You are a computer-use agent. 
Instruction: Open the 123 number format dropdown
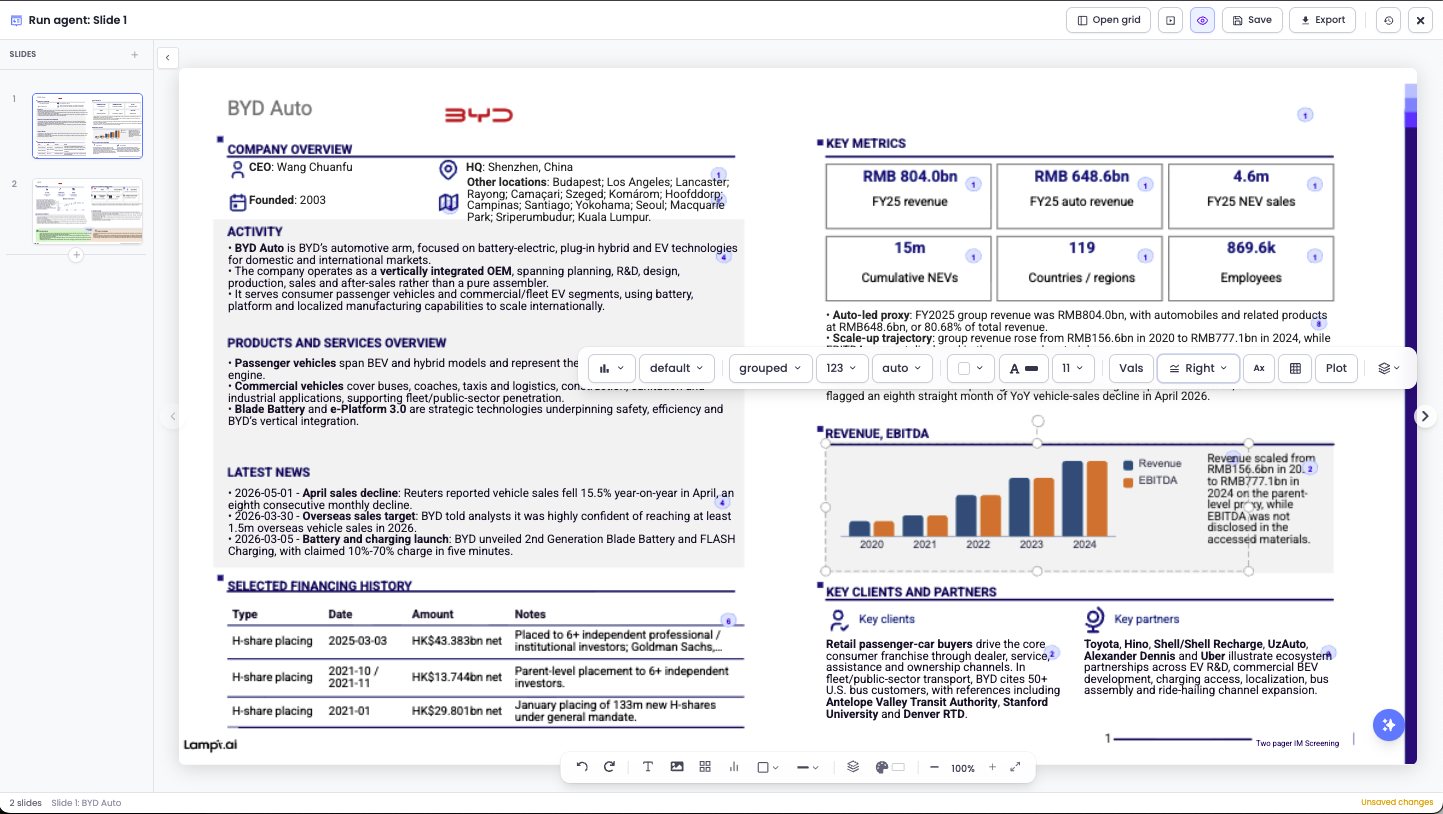pyautogui.click(x=841, y=368)
